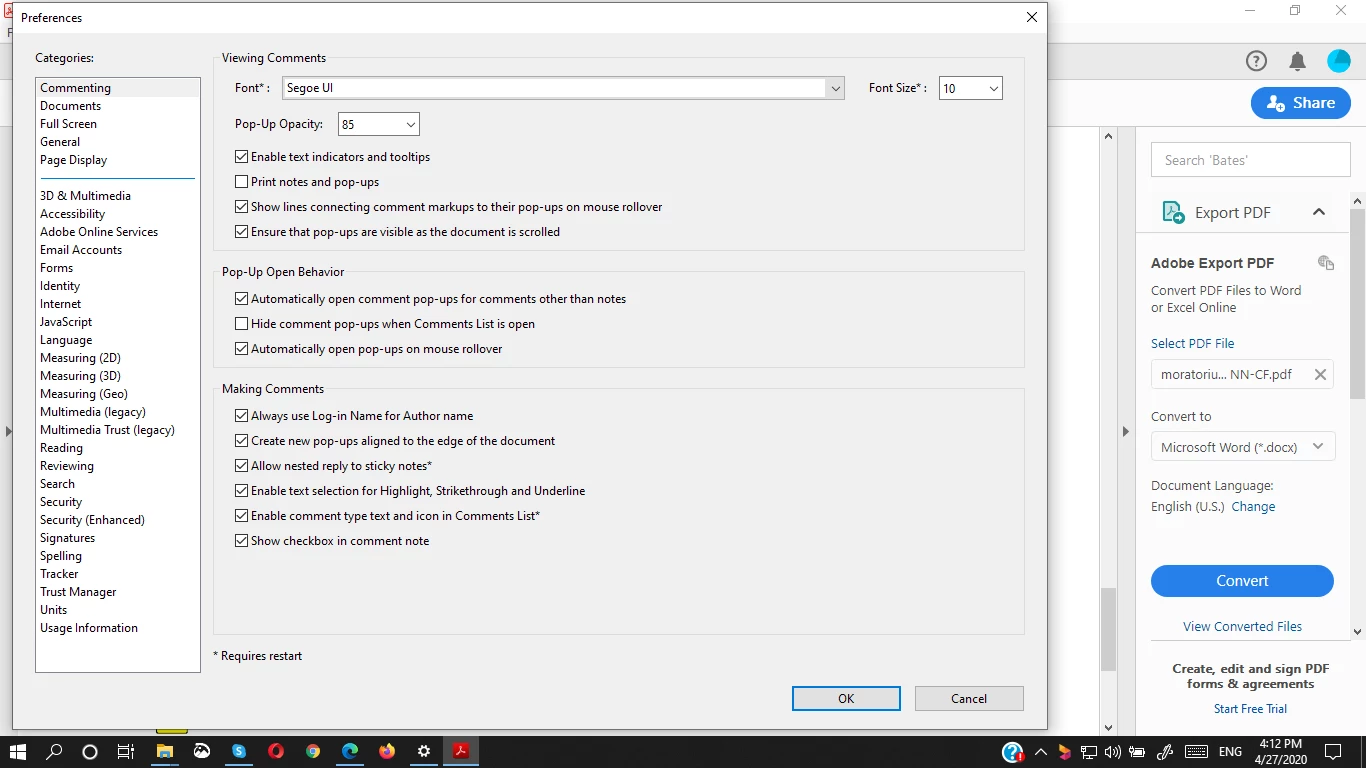Close the Preferences dialog with X

1032,17
